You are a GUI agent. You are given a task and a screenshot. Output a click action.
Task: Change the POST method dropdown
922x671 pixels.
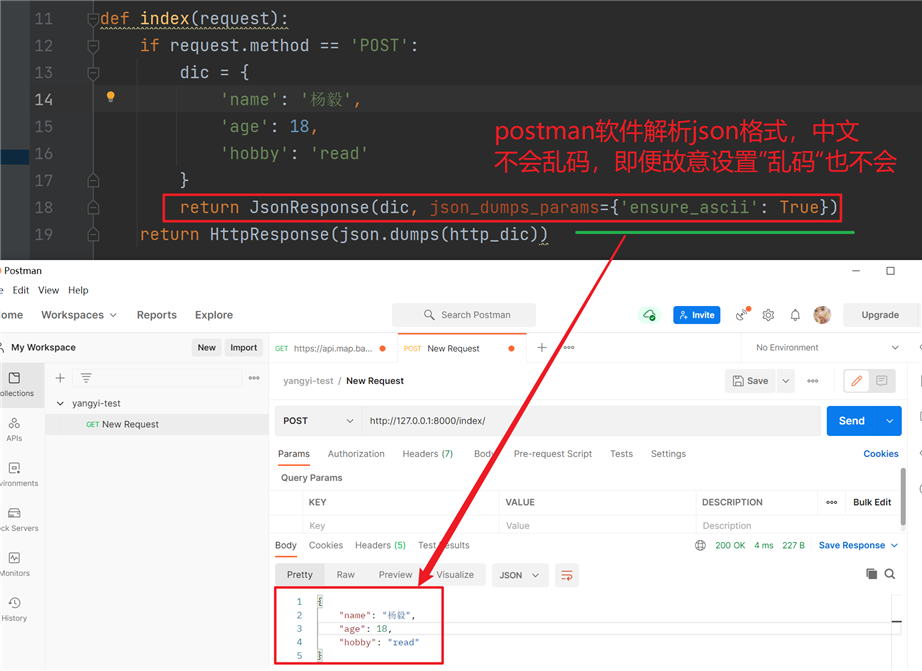(x=318, y=421)
